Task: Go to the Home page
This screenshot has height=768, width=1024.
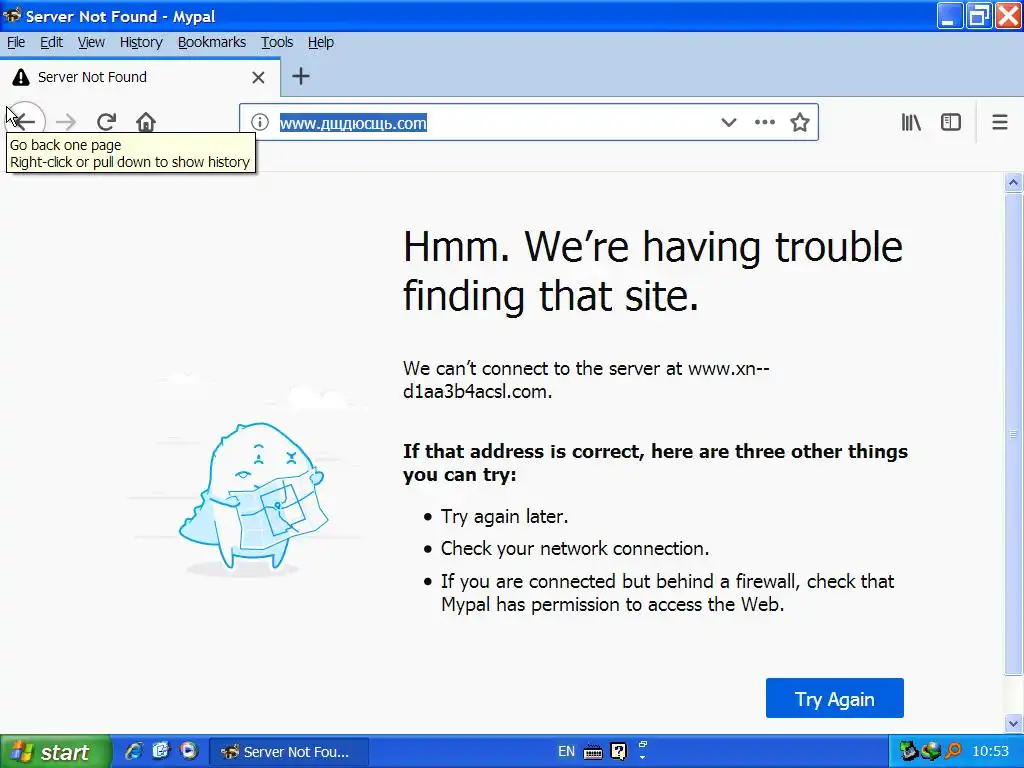Action: pyautogui.click(x=146, y=122)
